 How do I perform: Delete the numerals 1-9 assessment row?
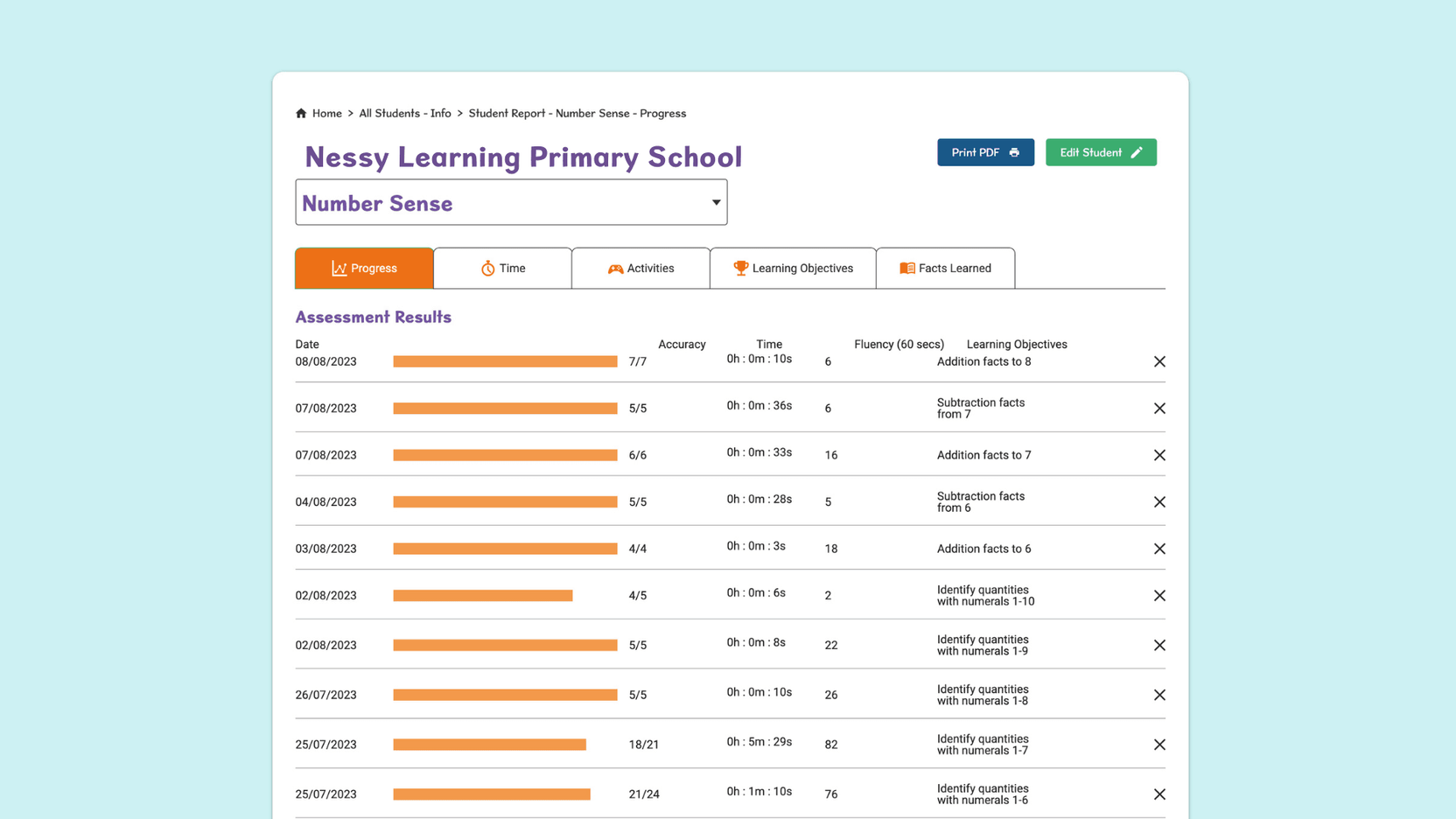tap(1159, 645)
